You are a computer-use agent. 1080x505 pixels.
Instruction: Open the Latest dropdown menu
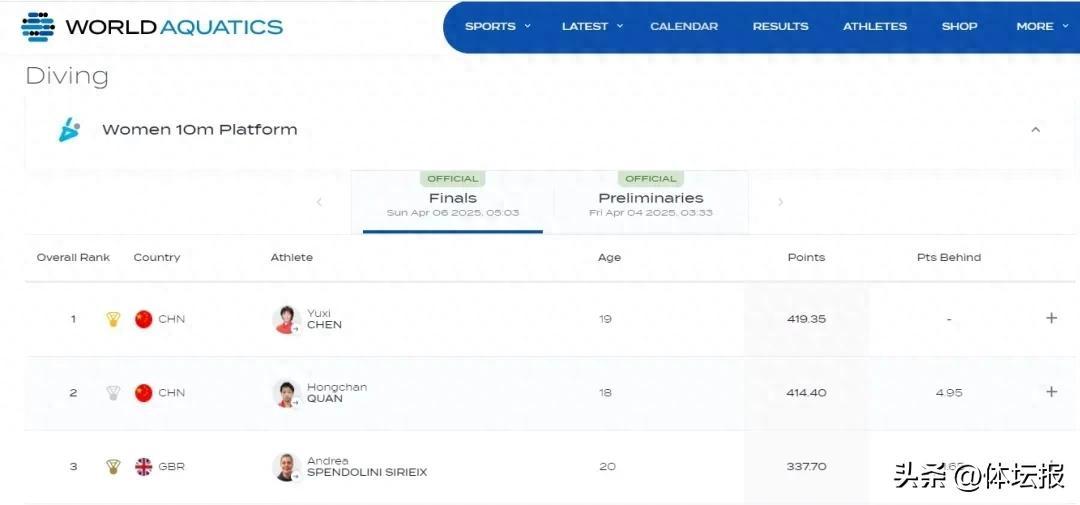click(x=592, y=26)
